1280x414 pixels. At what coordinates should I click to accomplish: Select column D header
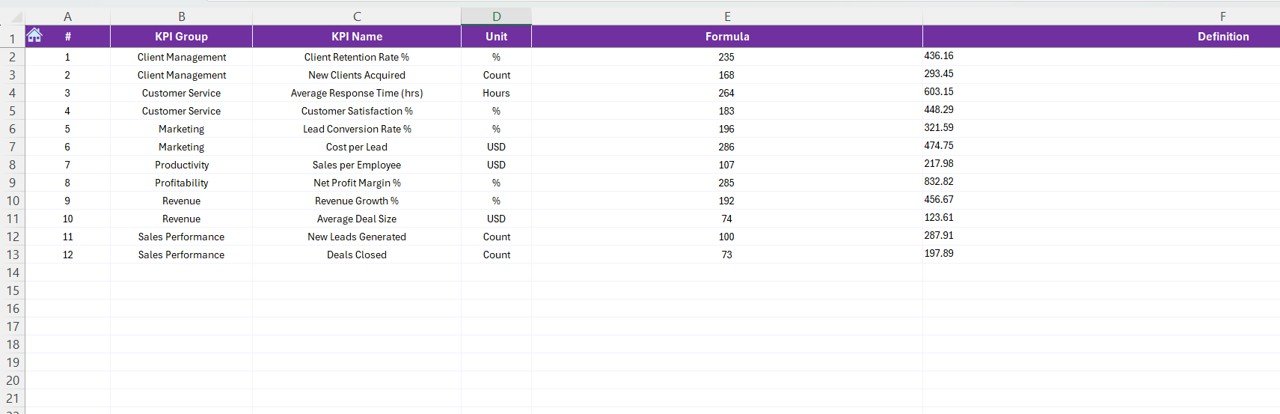[x=496, y=17]
